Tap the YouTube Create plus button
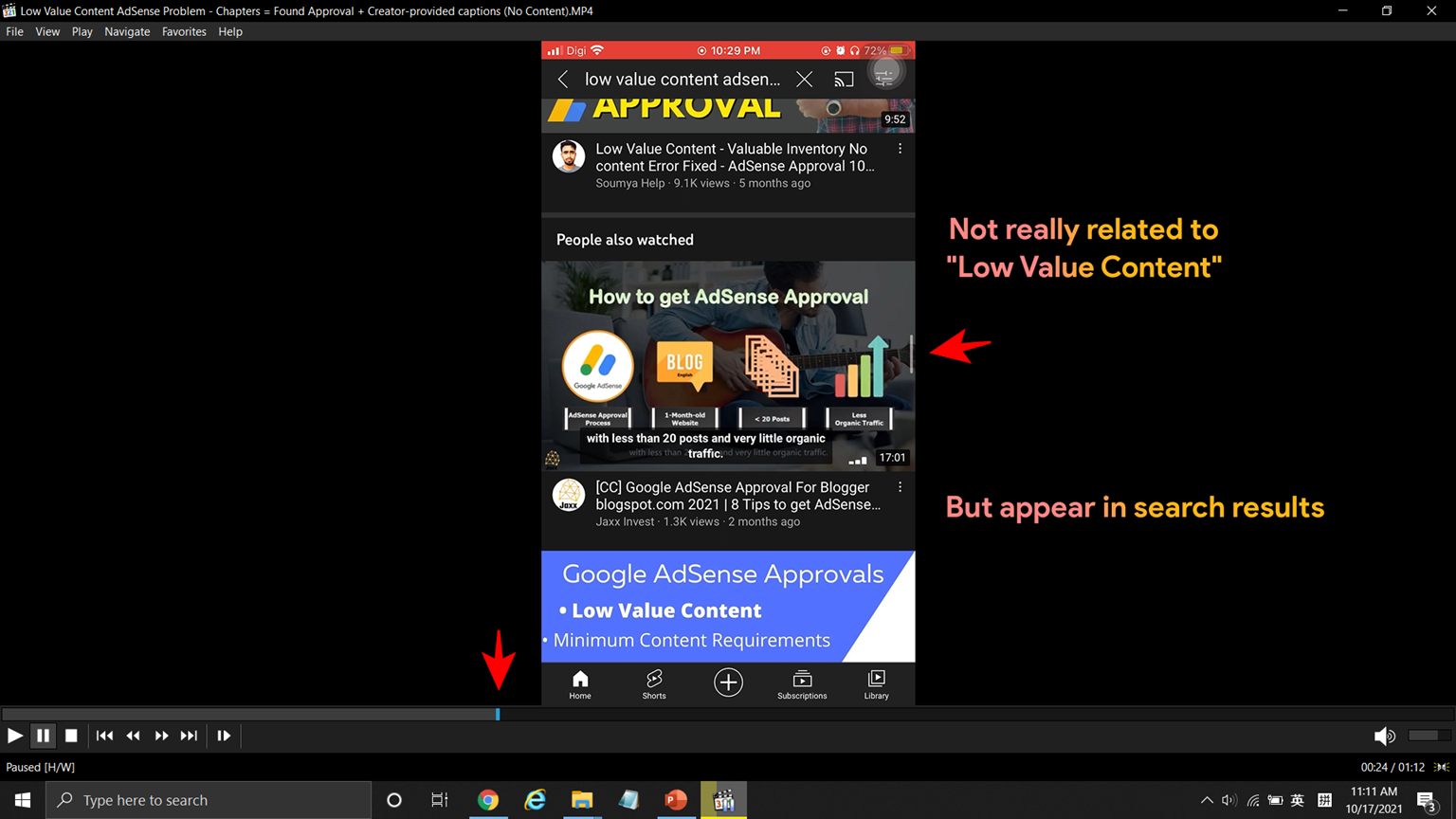The image size is (1456, 819). pos(728,682)
